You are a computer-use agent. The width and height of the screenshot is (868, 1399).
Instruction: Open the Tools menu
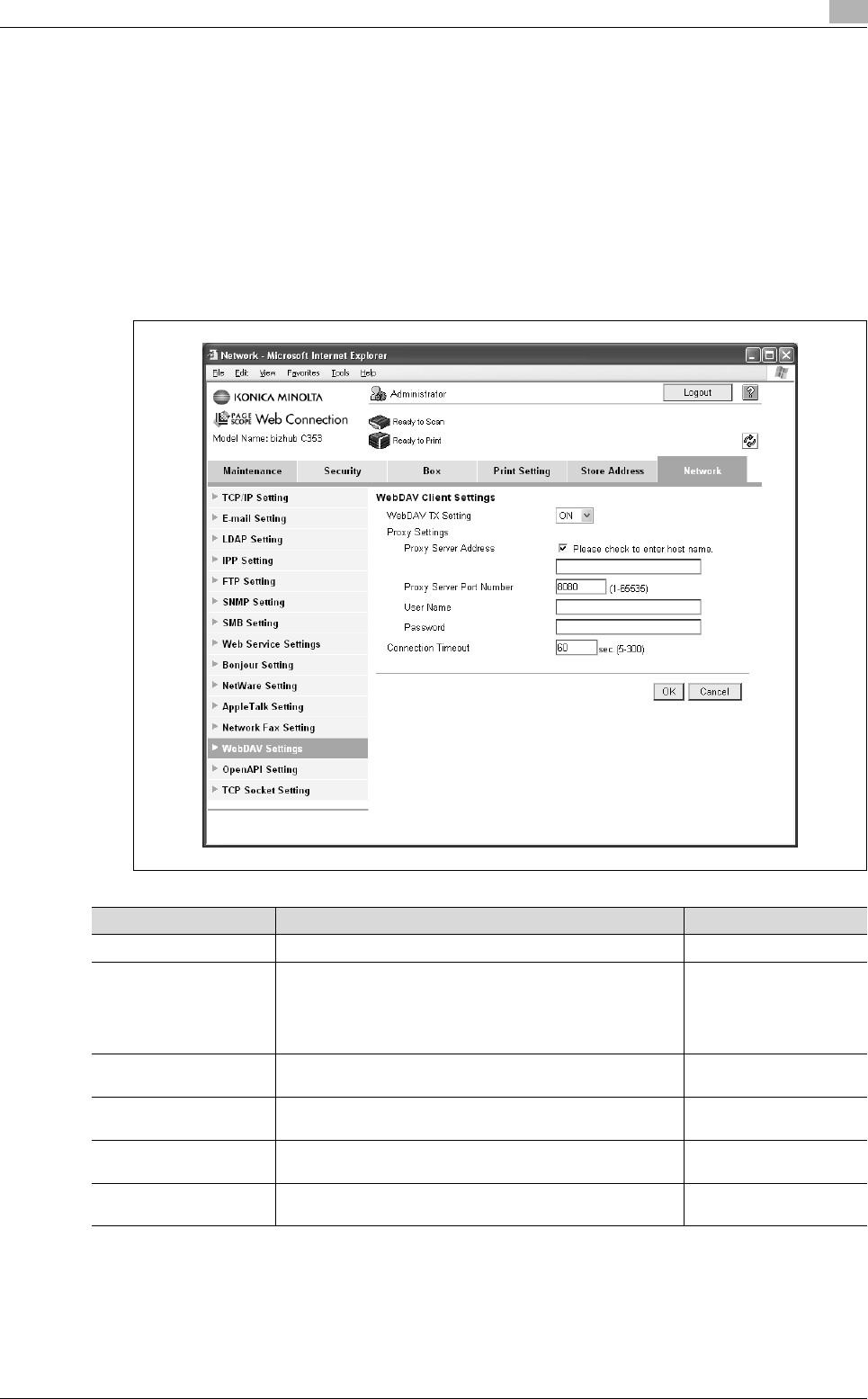coord(340,372)
